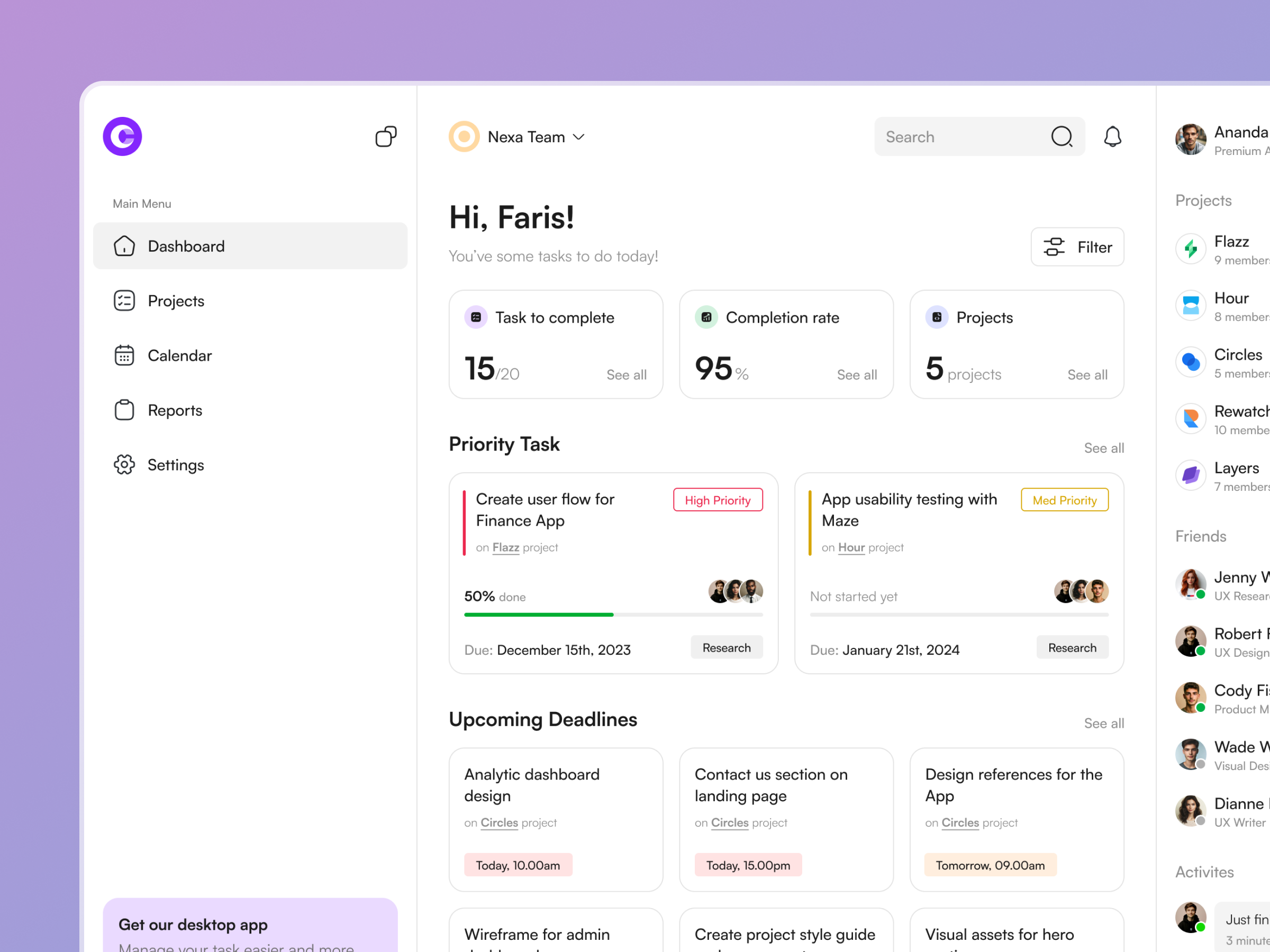Select the Circles project icon
1270x952 pixels.
pos(1190,362)
